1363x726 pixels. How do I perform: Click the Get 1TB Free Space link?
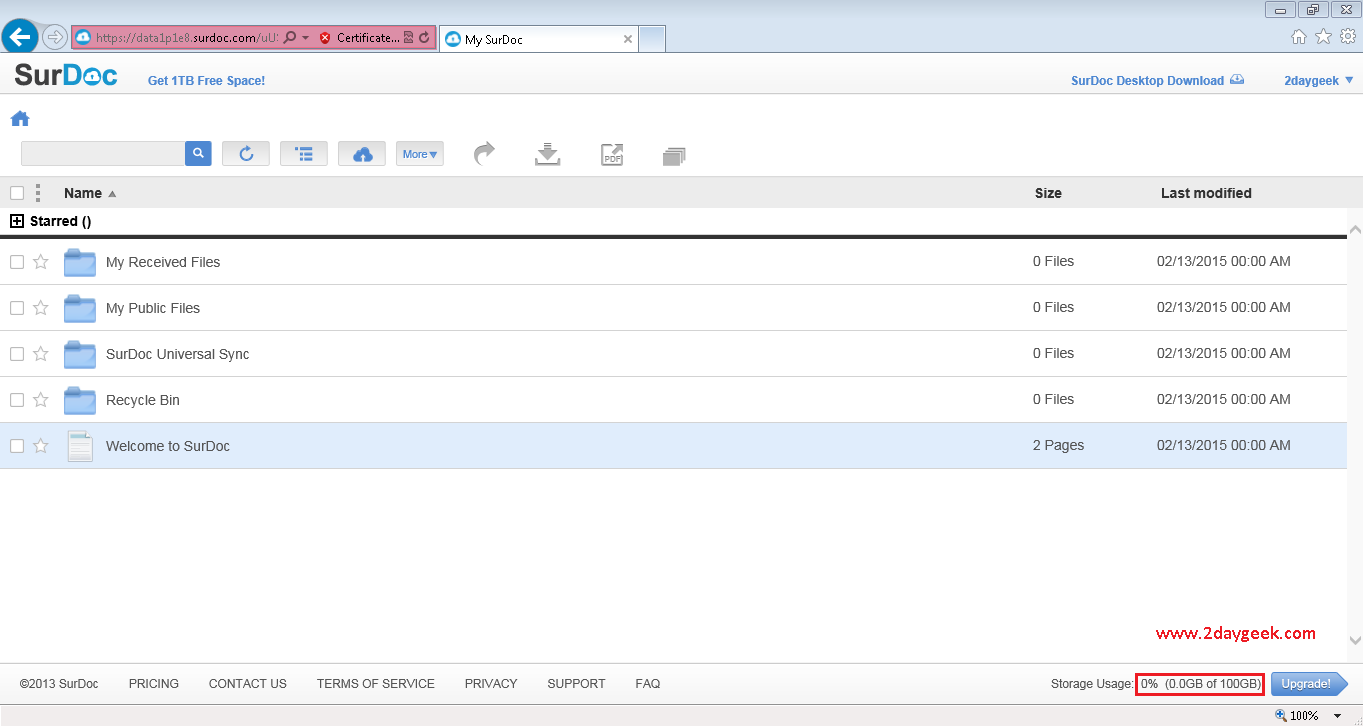(206, 81)
